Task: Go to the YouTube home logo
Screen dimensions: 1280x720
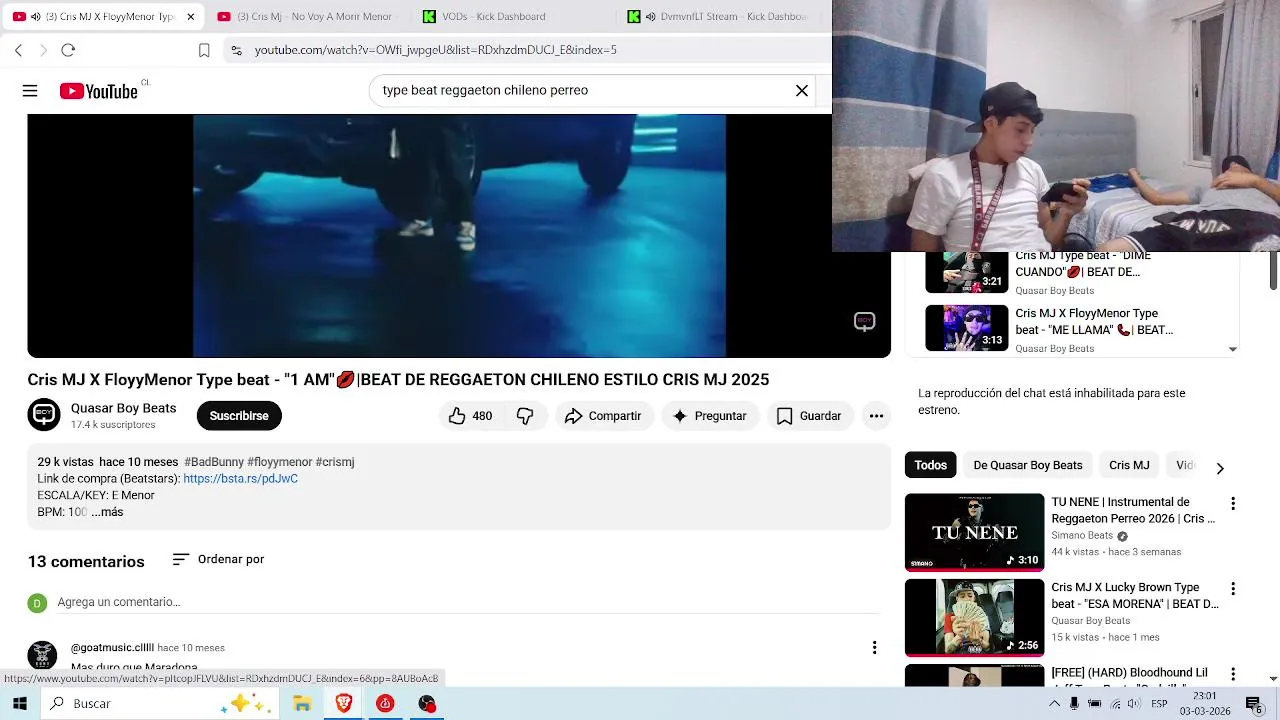Action: [98, 91]
